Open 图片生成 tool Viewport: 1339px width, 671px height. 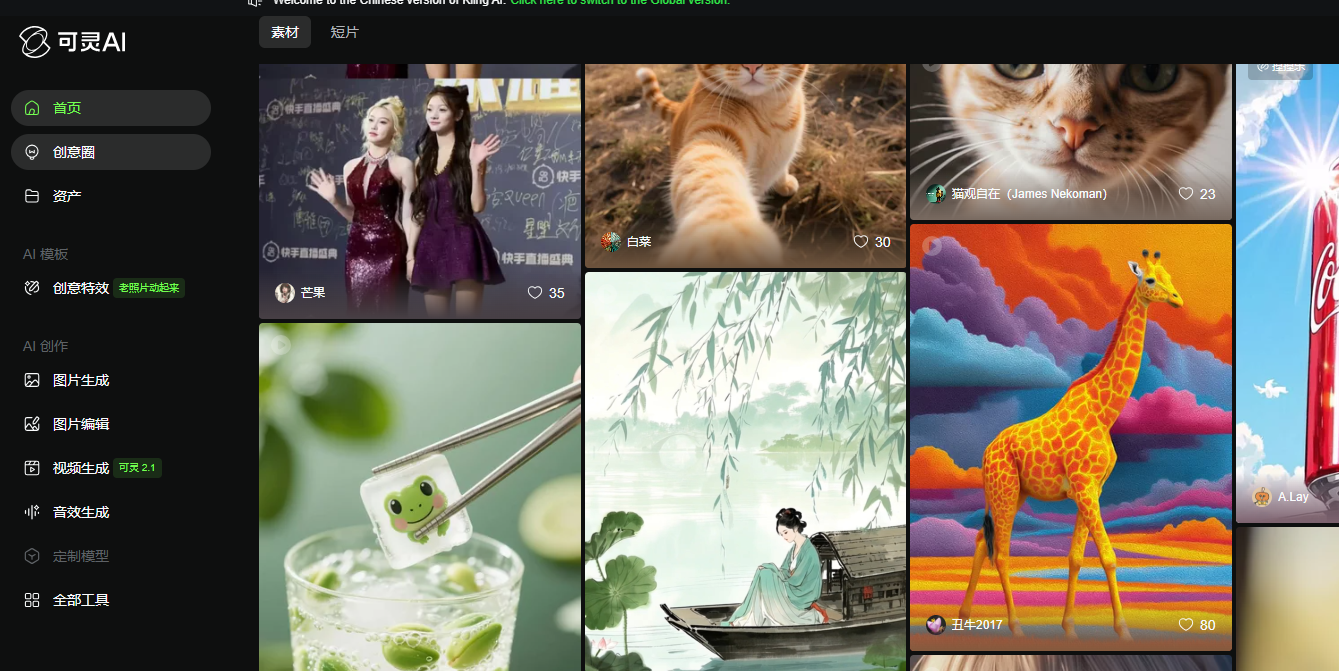(x=111, y=380)
